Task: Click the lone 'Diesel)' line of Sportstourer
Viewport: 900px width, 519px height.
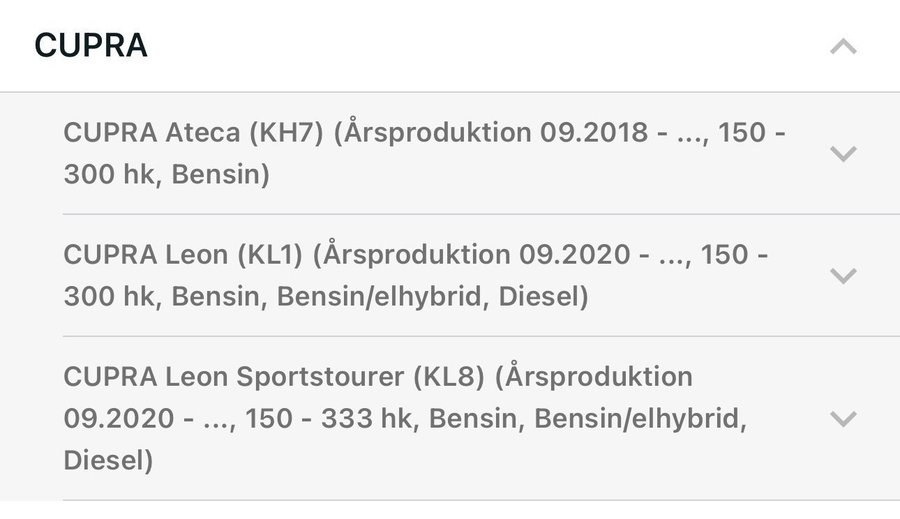Action: point(108,460)
